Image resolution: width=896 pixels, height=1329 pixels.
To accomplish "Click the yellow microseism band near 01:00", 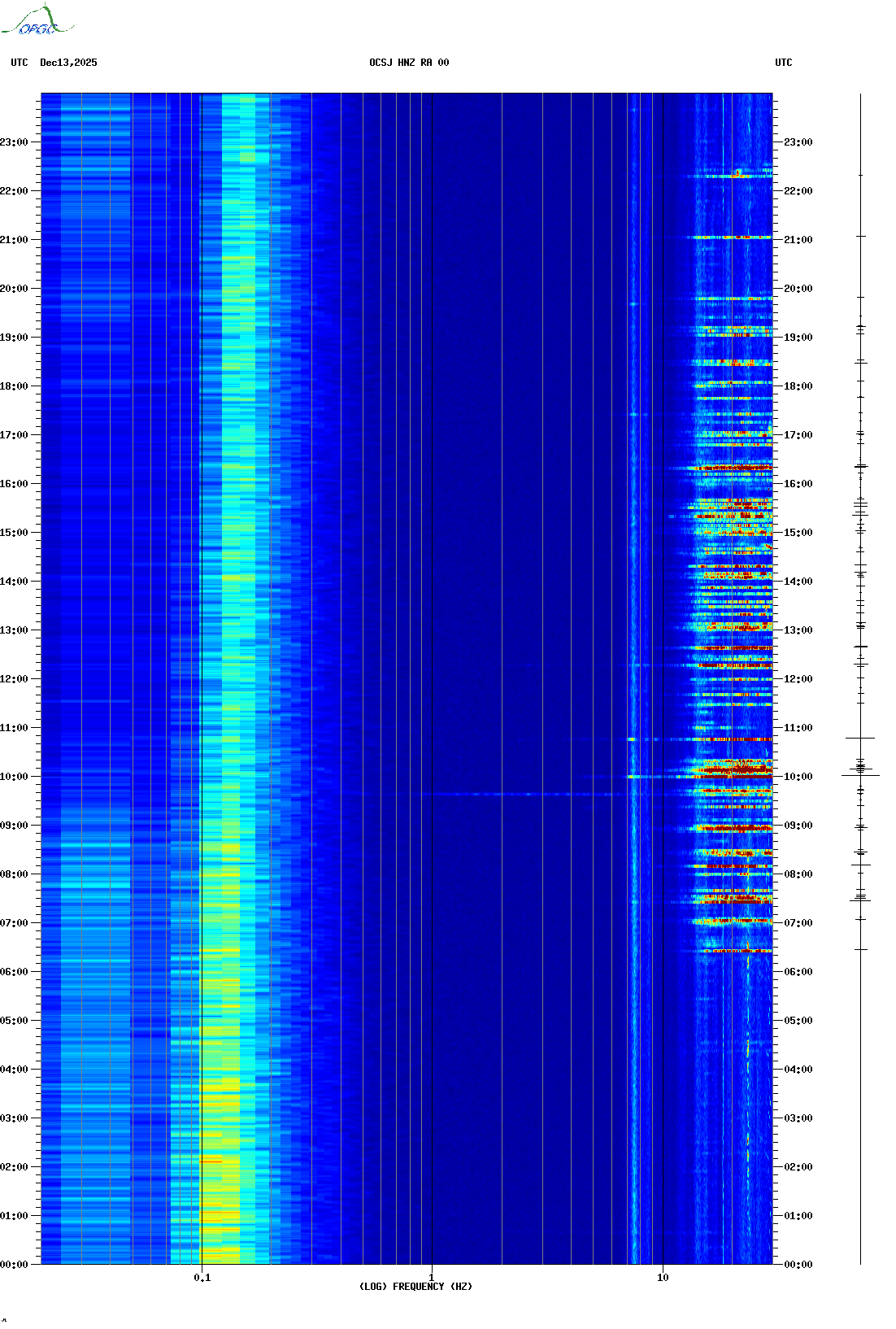I will pyautogui.click(x=220, y=1216).
